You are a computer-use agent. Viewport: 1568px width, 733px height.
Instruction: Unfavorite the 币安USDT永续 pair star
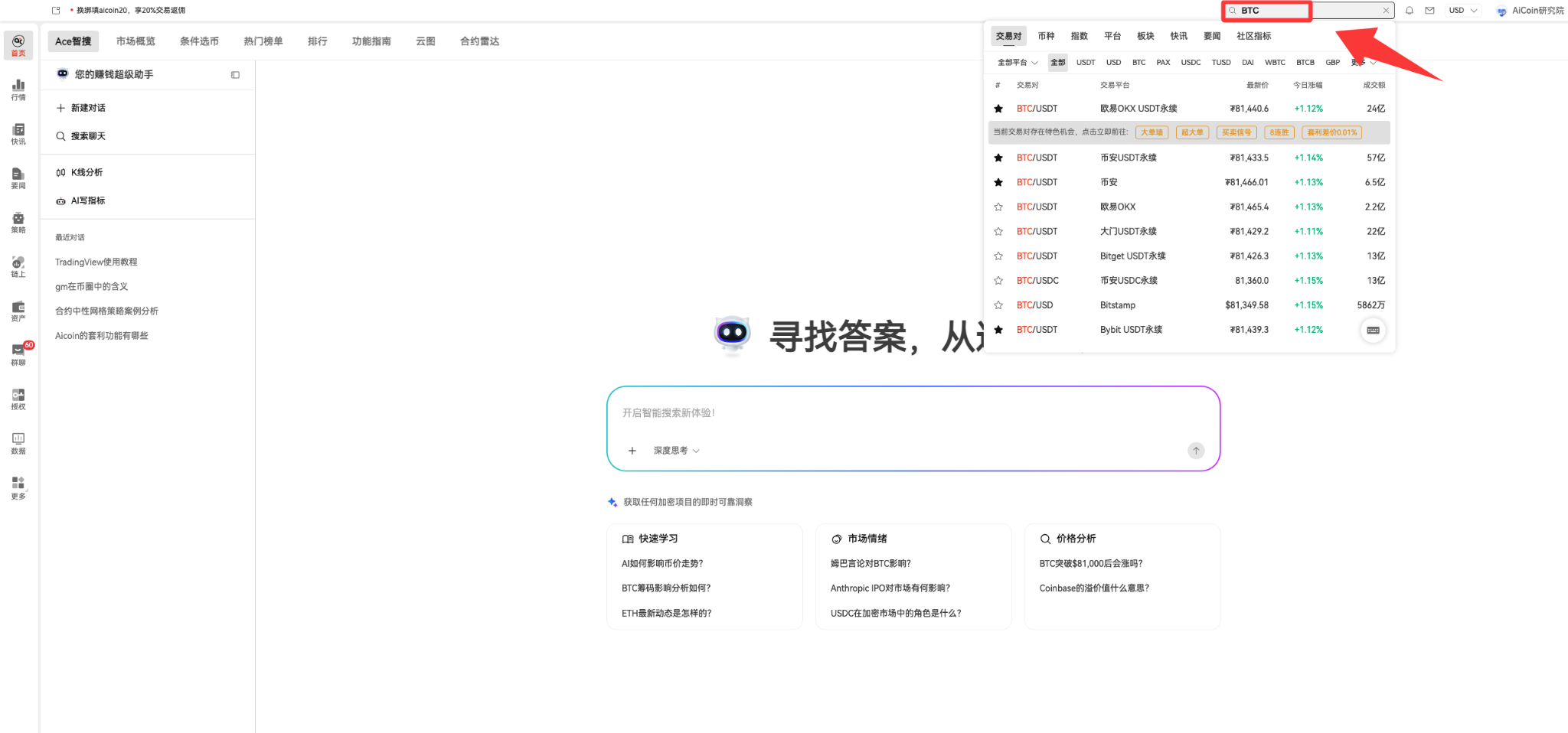(x=998, y=158)
